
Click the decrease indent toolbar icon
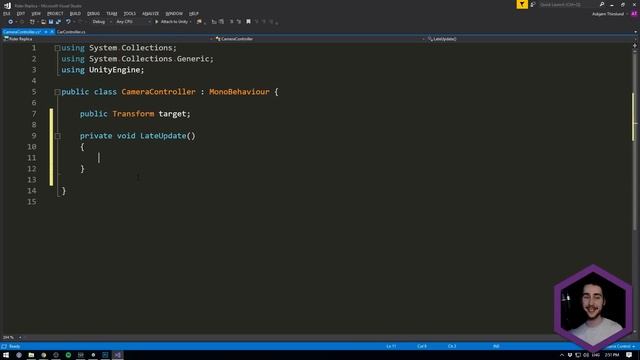[x=214, y=22]
